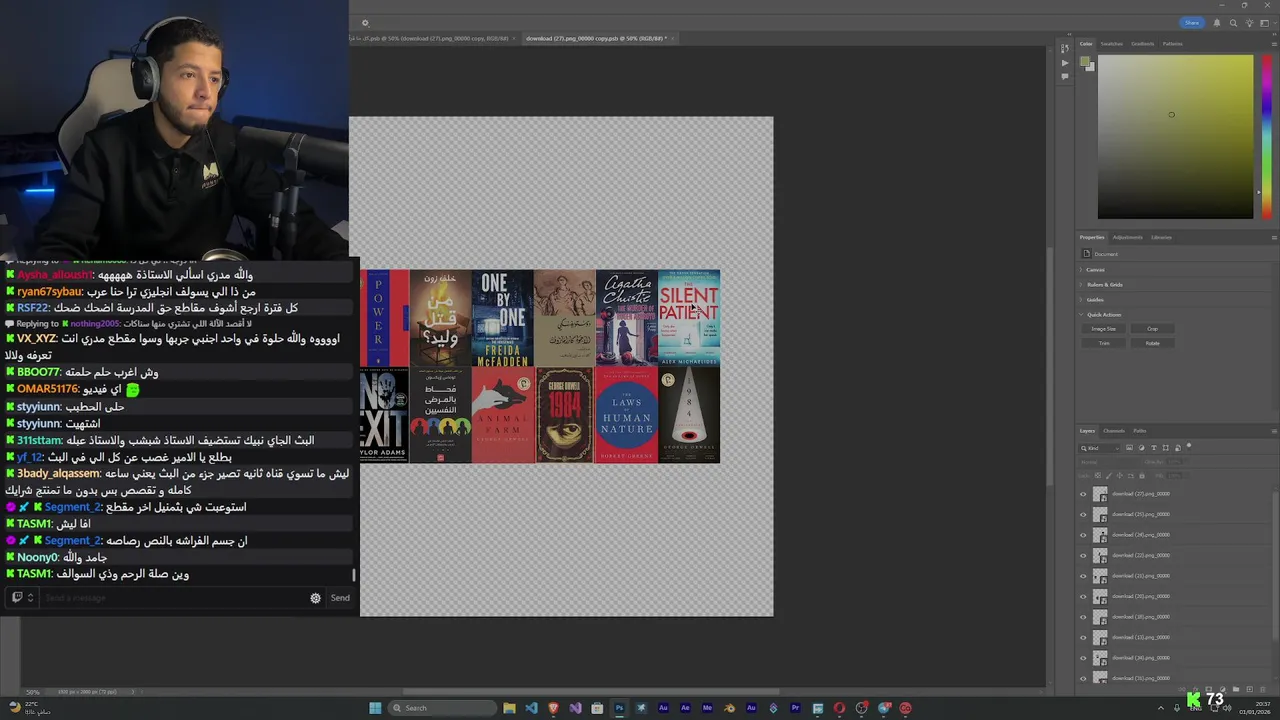Click the vertical hue spectrum slider
This screenshot has width=1280, height=720.
coord(1267,136)
